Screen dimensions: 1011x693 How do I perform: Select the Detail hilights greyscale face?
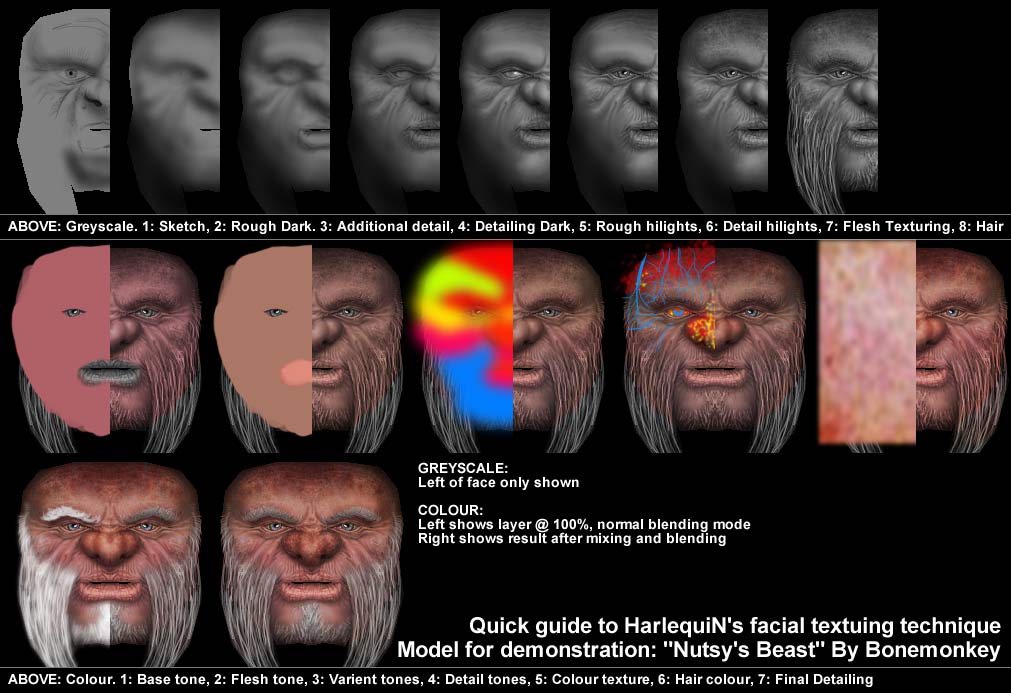[x=613, y=100]
